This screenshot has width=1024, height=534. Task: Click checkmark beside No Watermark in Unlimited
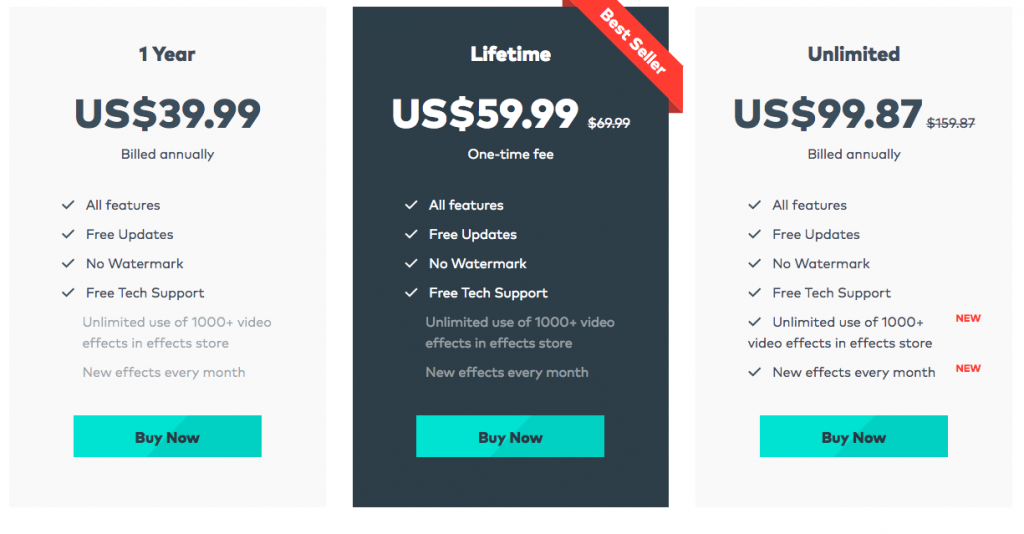point(755,264)
